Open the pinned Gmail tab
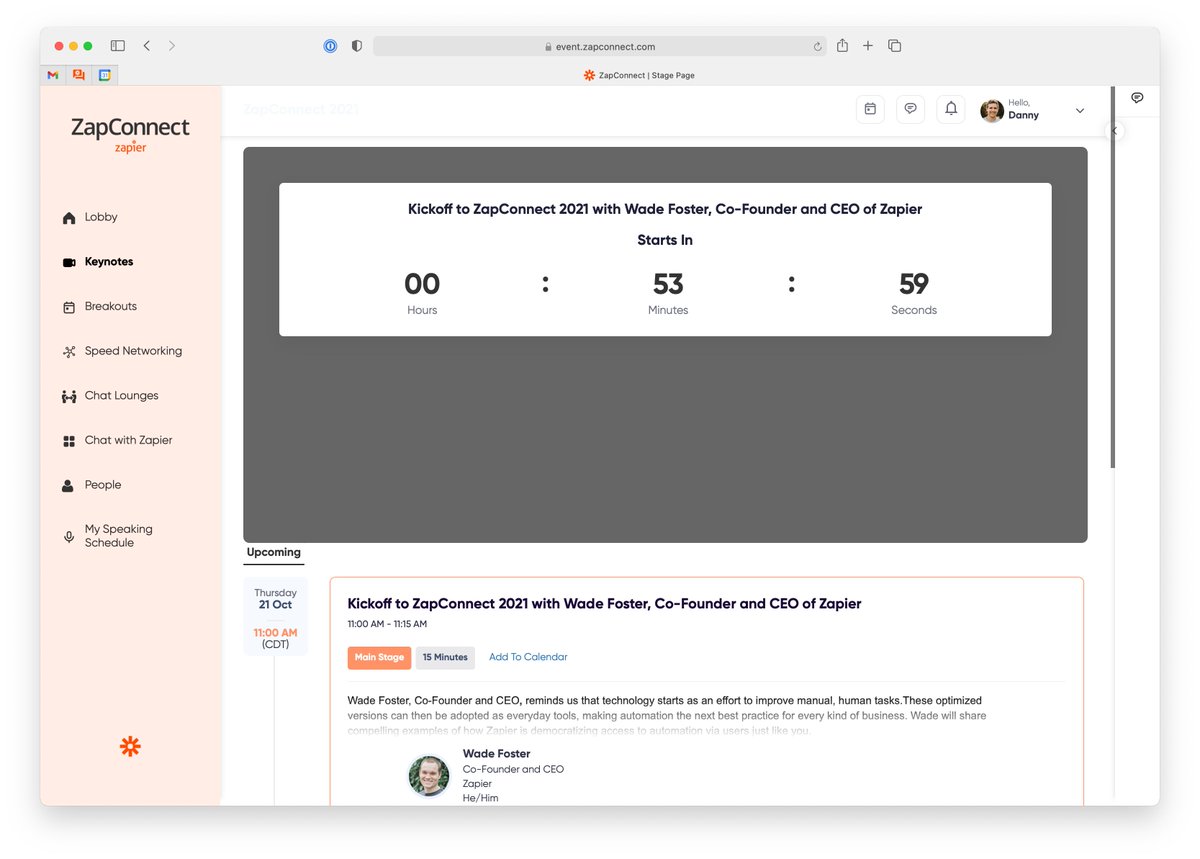Viewport: 1200px width, 859px height. click(53, 75)
